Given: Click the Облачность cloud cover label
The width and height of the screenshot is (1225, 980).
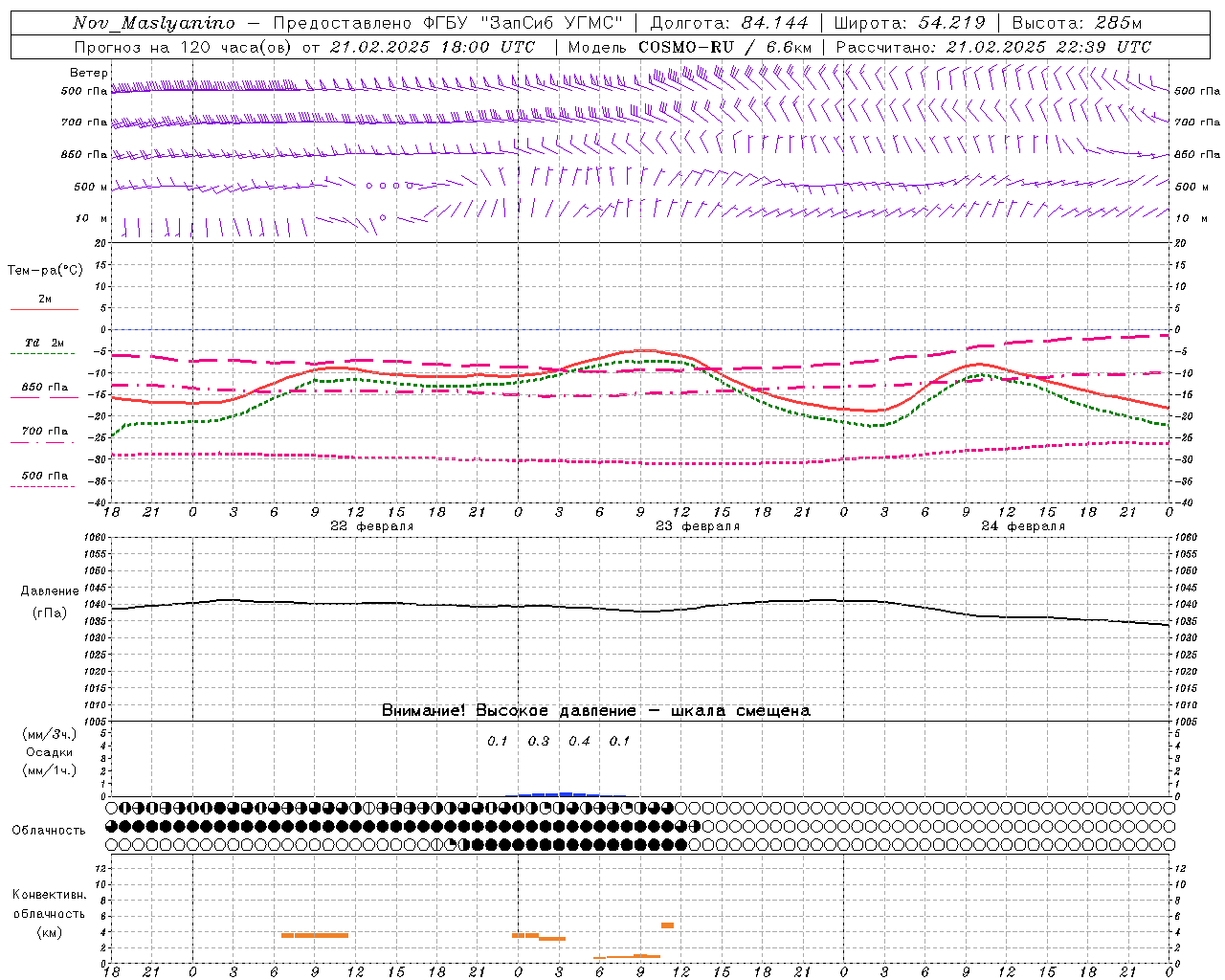Looking at the screenshot, I should pos(49,830).
